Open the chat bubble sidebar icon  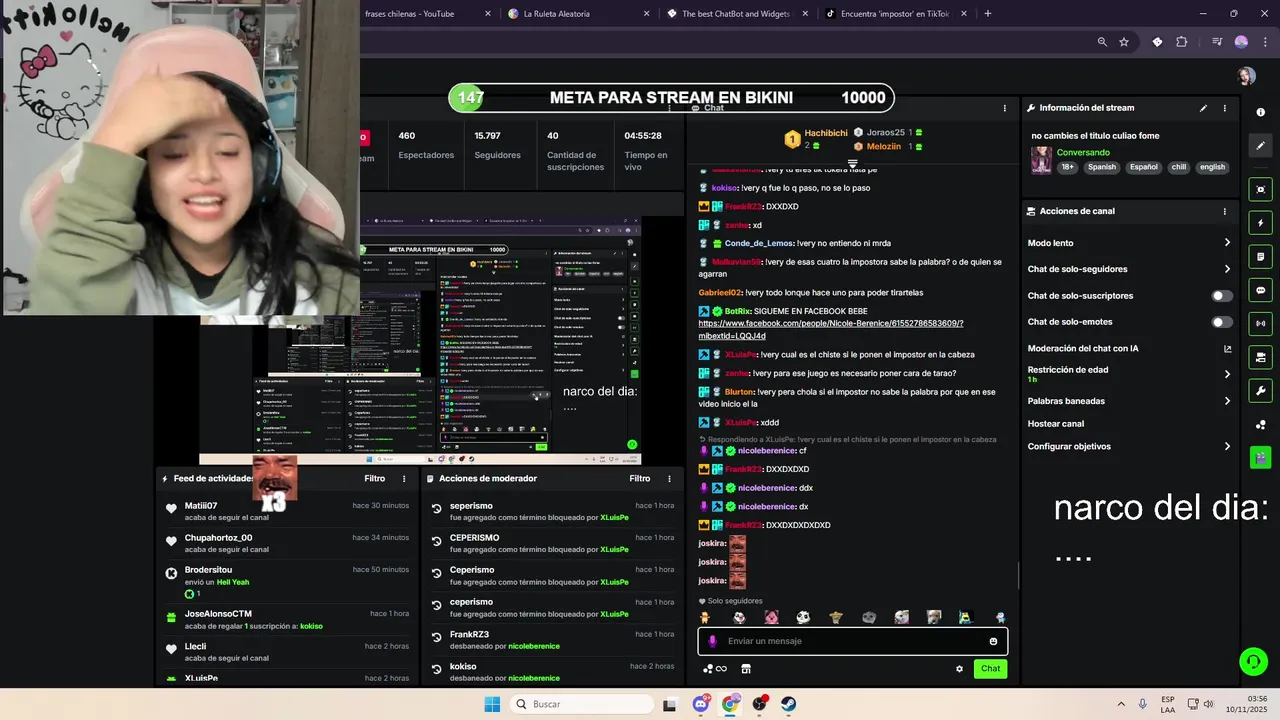(x=1260, y=290)
